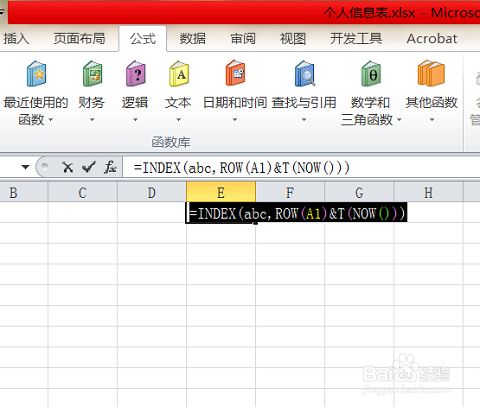Viewport: 480px width, 407px height.
Task: Open Insert Function with the fx icon
Action: [x=110, y=167]
